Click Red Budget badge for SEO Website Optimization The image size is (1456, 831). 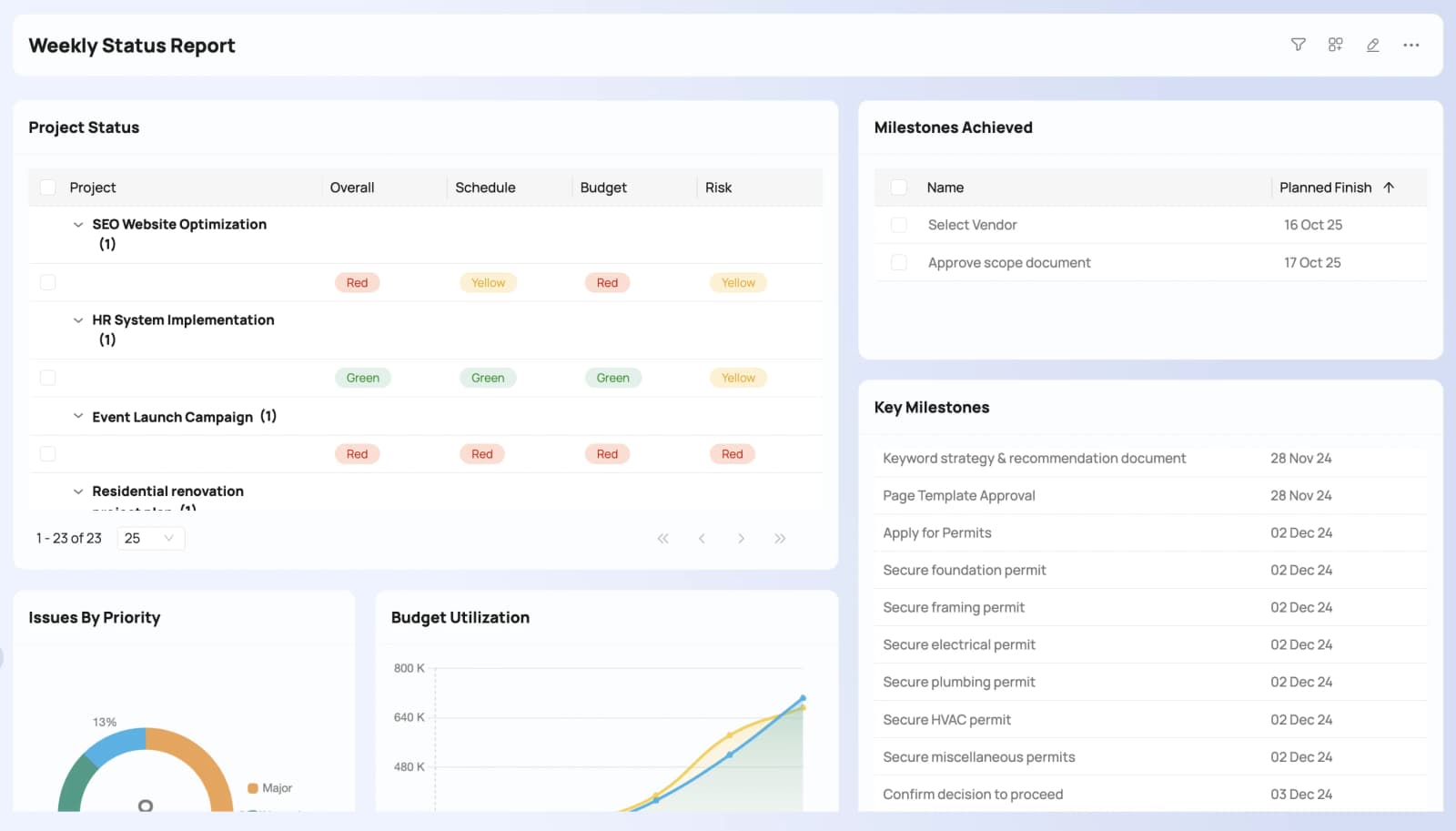point(607,283)
